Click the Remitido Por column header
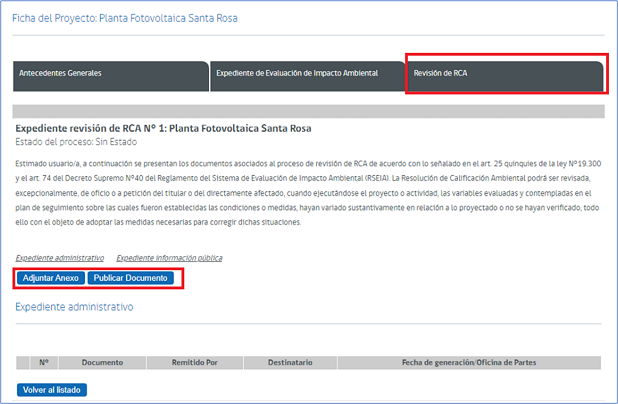 pyautogui.click(x=194, y=361)
